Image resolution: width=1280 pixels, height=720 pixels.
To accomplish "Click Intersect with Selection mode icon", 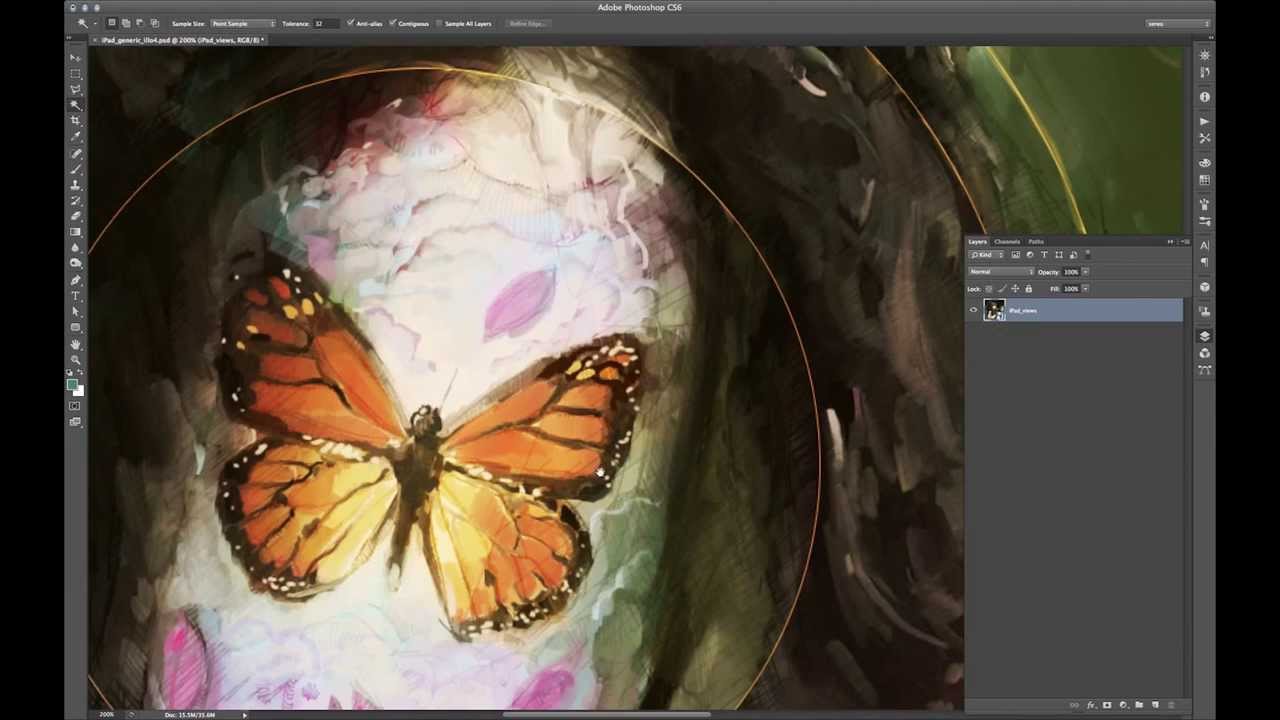I will coord(154,23).
